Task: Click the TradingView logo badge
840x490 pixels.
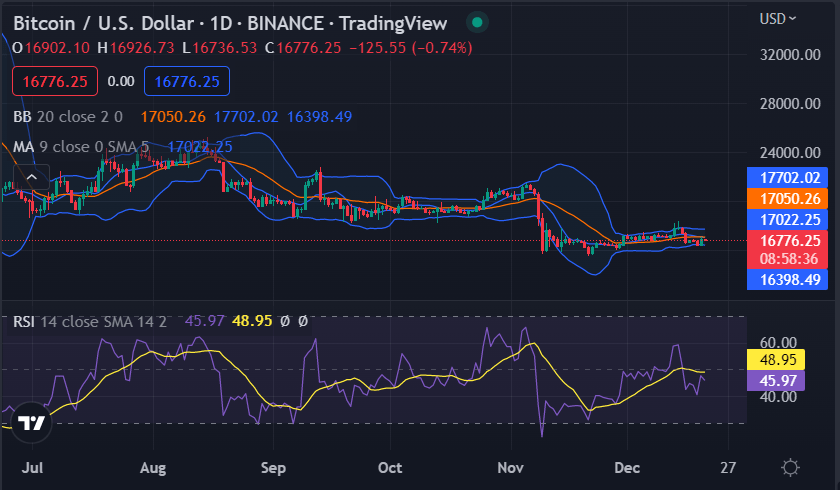Action: click(x=31, y=423)
